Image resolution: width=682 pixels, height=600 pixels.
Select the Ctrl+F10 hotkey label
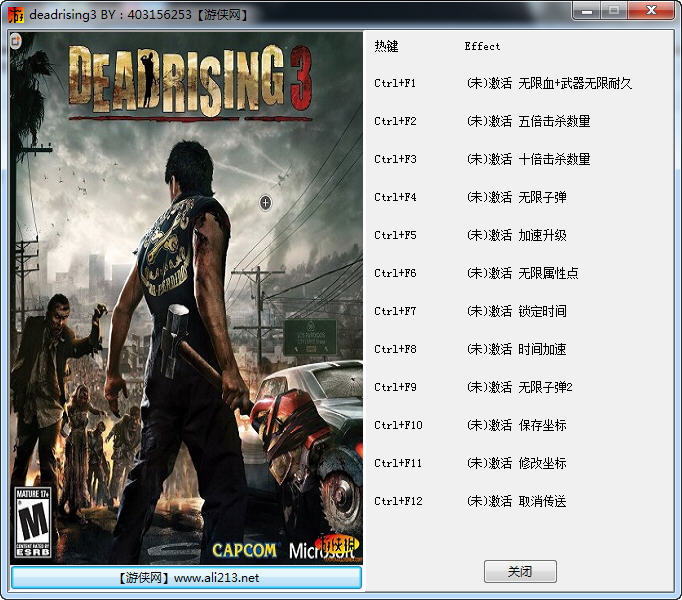pyautogui.click(x=398, y=425)
